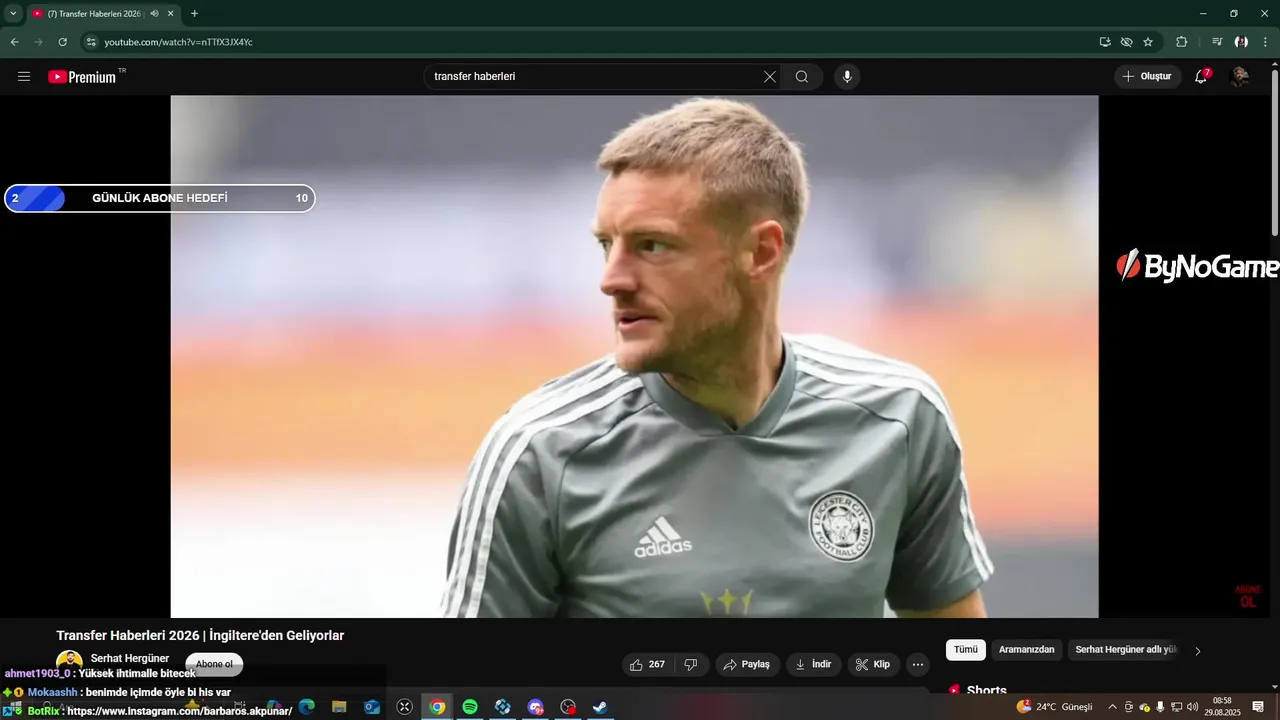Viewport: 1280px width, 720px height.
Task: Open Chrome profile avatar
Action: point(1241,42)
